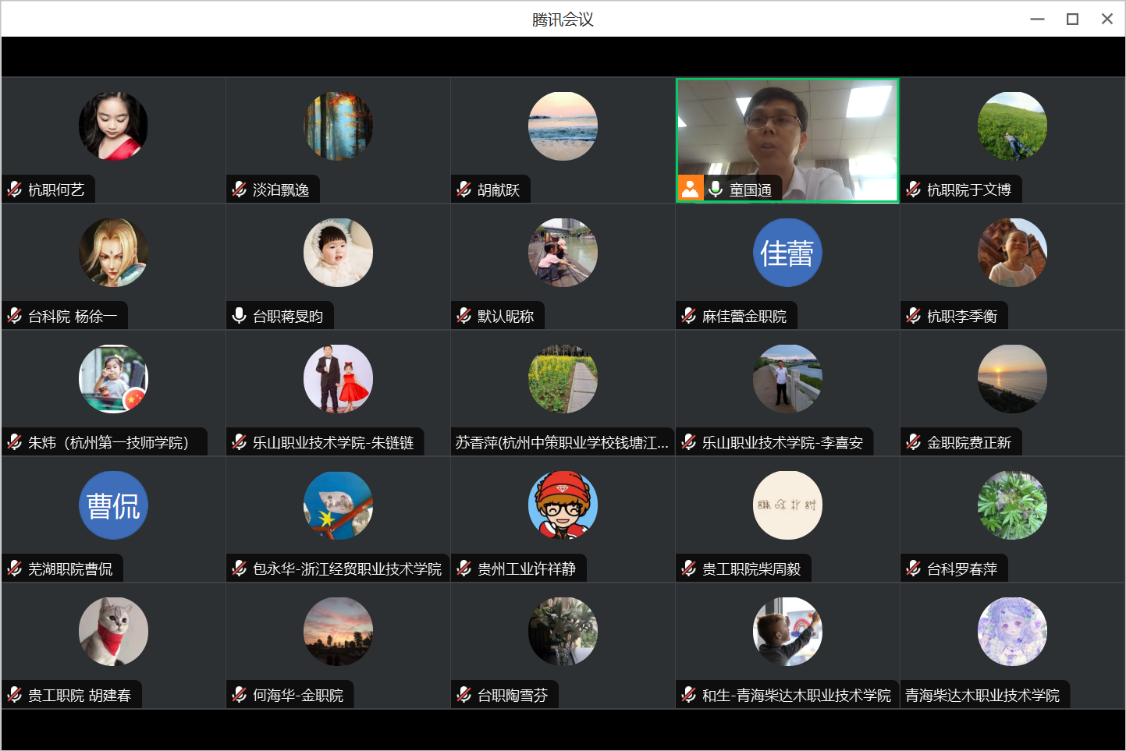Screen dimensions: 1126x751
Task: Maximize the 腾讯会议 window
Action: click(x=1072, y=19)
